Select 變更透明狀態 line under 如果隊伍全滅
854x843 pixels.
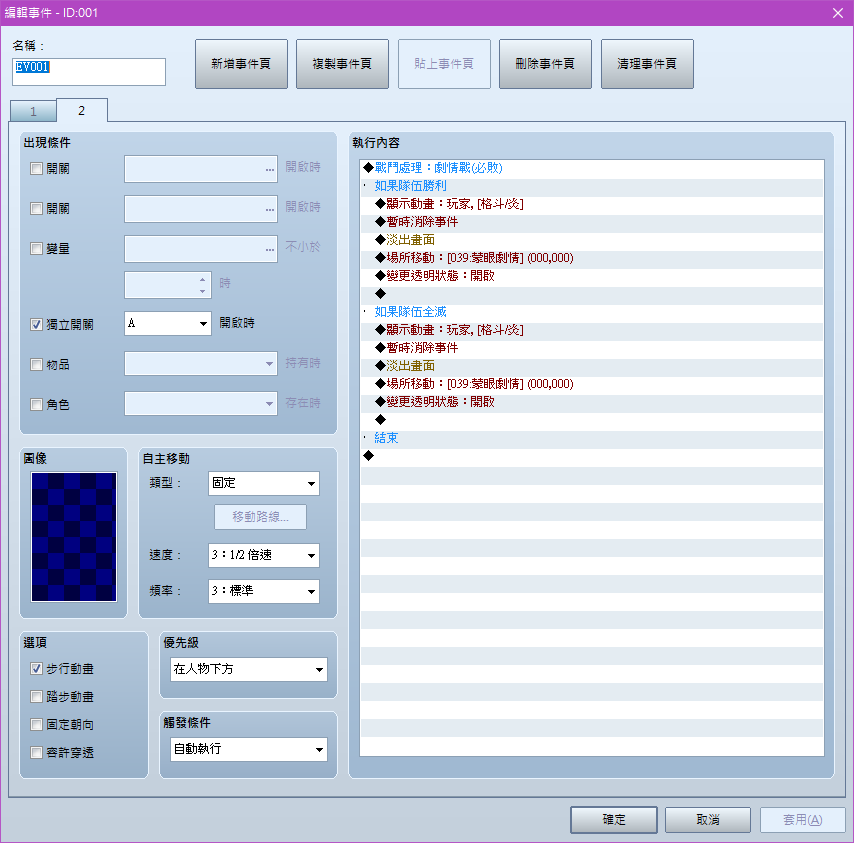point(591,402)
